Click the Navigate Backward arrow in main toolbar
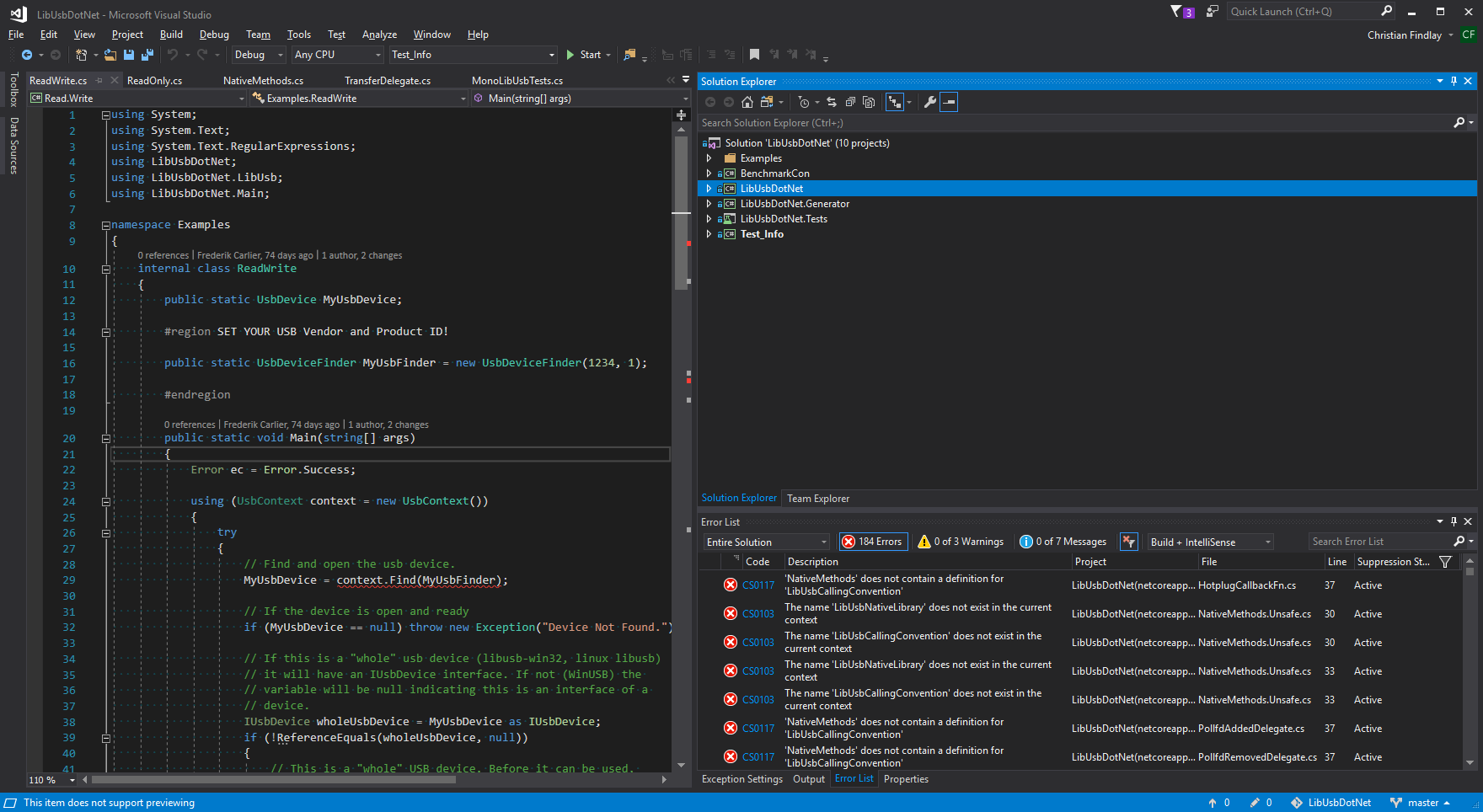Image resolution: width=1483 pixels, height=812 pixels. pos(27,55)
